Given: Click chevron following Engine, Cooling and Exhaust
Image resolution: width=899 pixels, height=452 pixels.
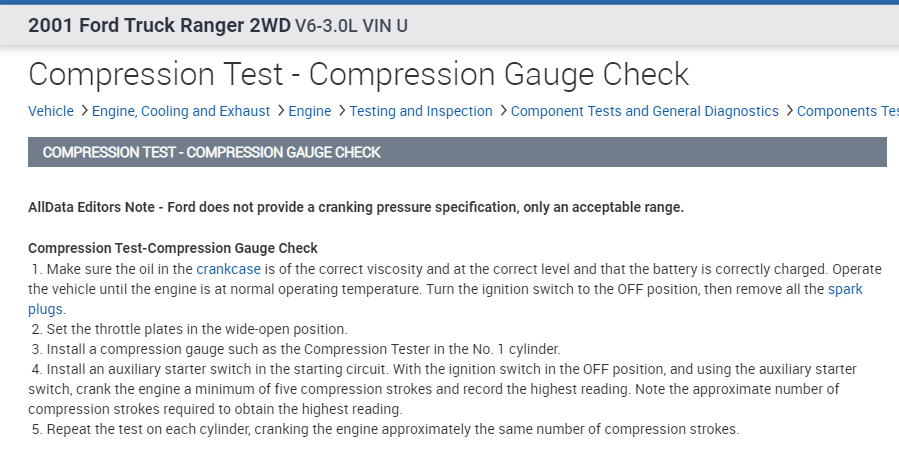Looking at the screenshot, I should coord(280,111).
